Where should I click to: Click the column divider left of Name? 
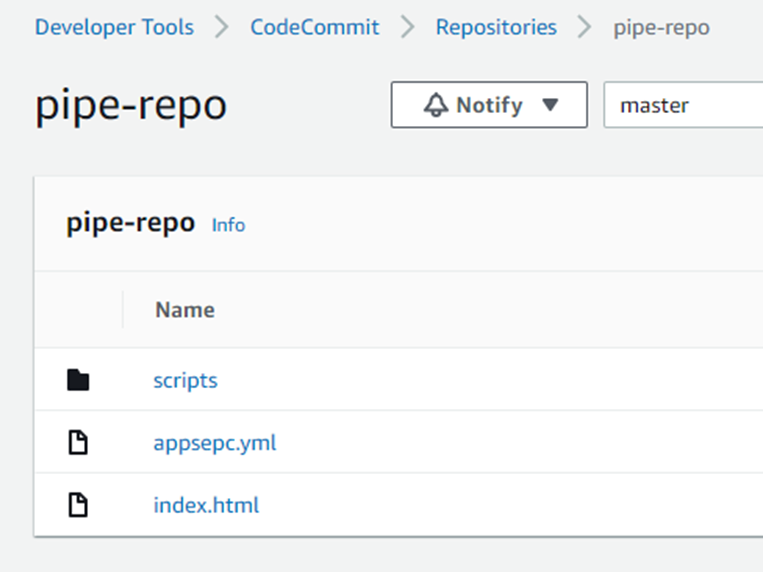123,310
